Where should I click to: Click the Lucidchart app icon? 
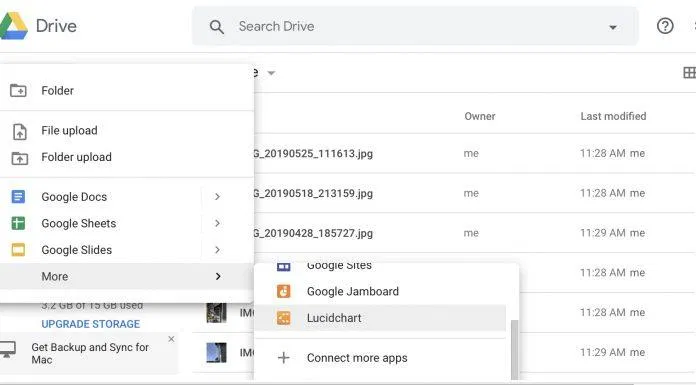pyautogui.click(x=284, y=318)
